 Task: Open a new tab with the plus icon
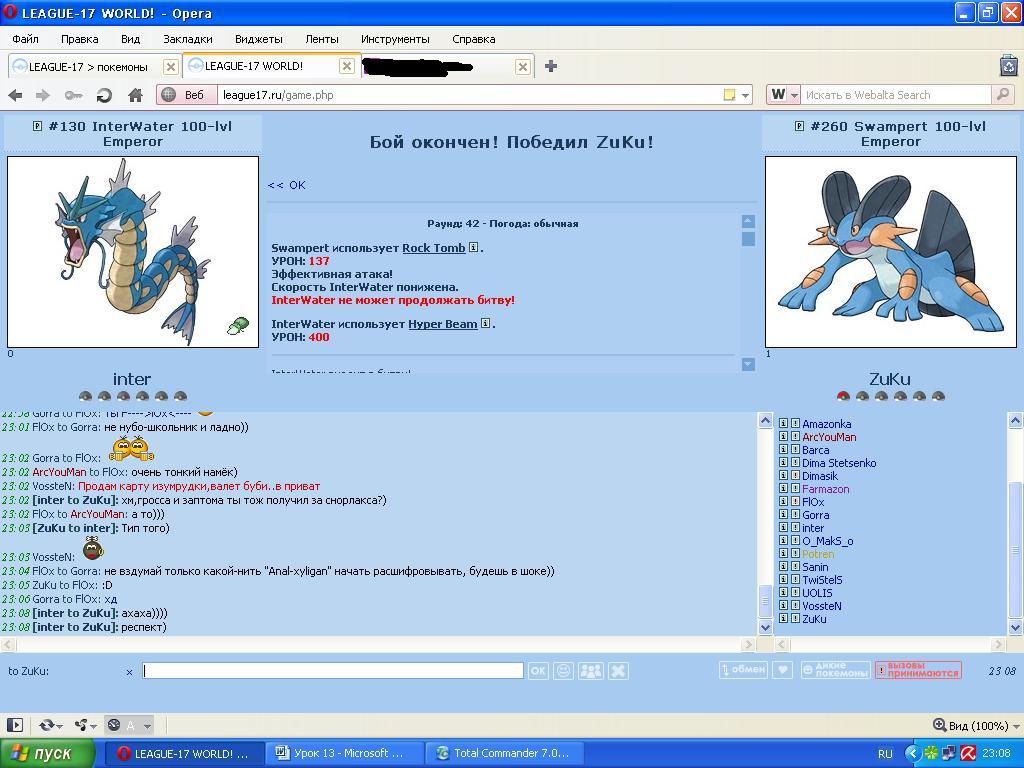coord(551,66)
